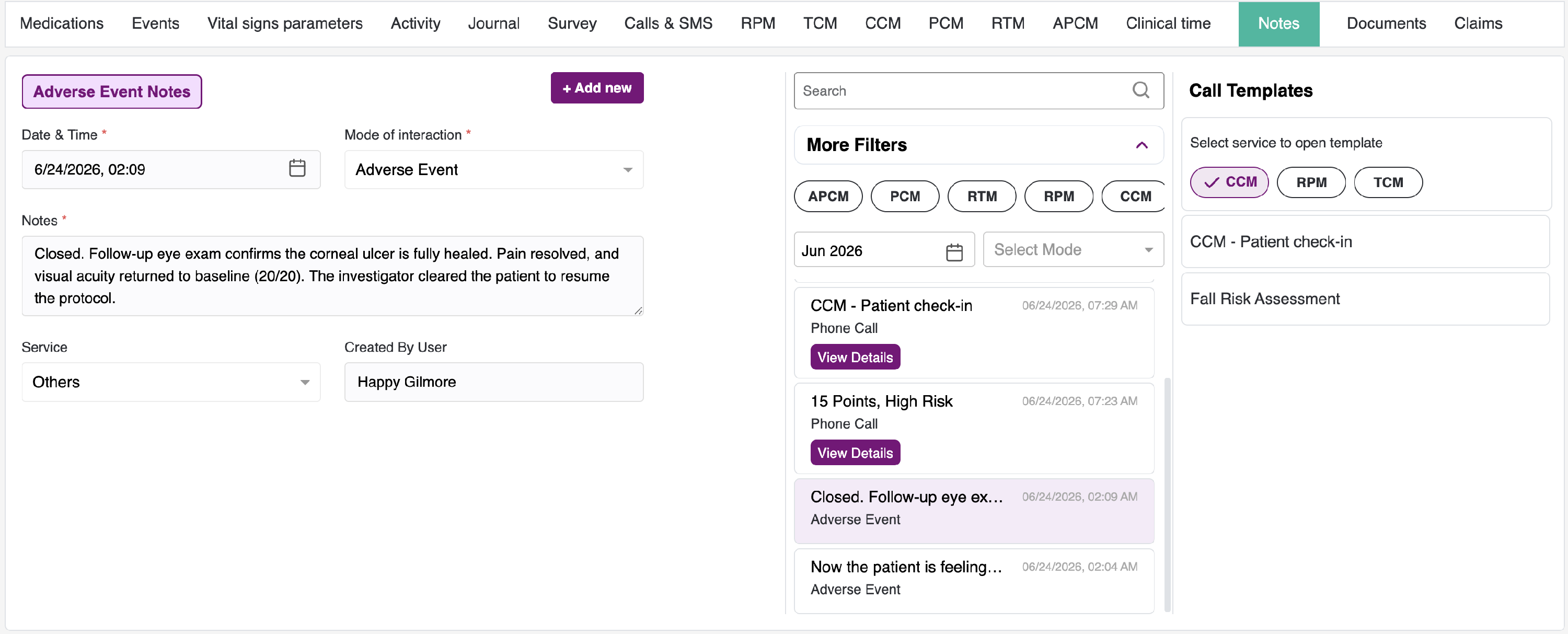Click the search magnifier icon
The width and height of the screenshot is (1568, 634).
pyautogui.click(x=1140, y=90)
